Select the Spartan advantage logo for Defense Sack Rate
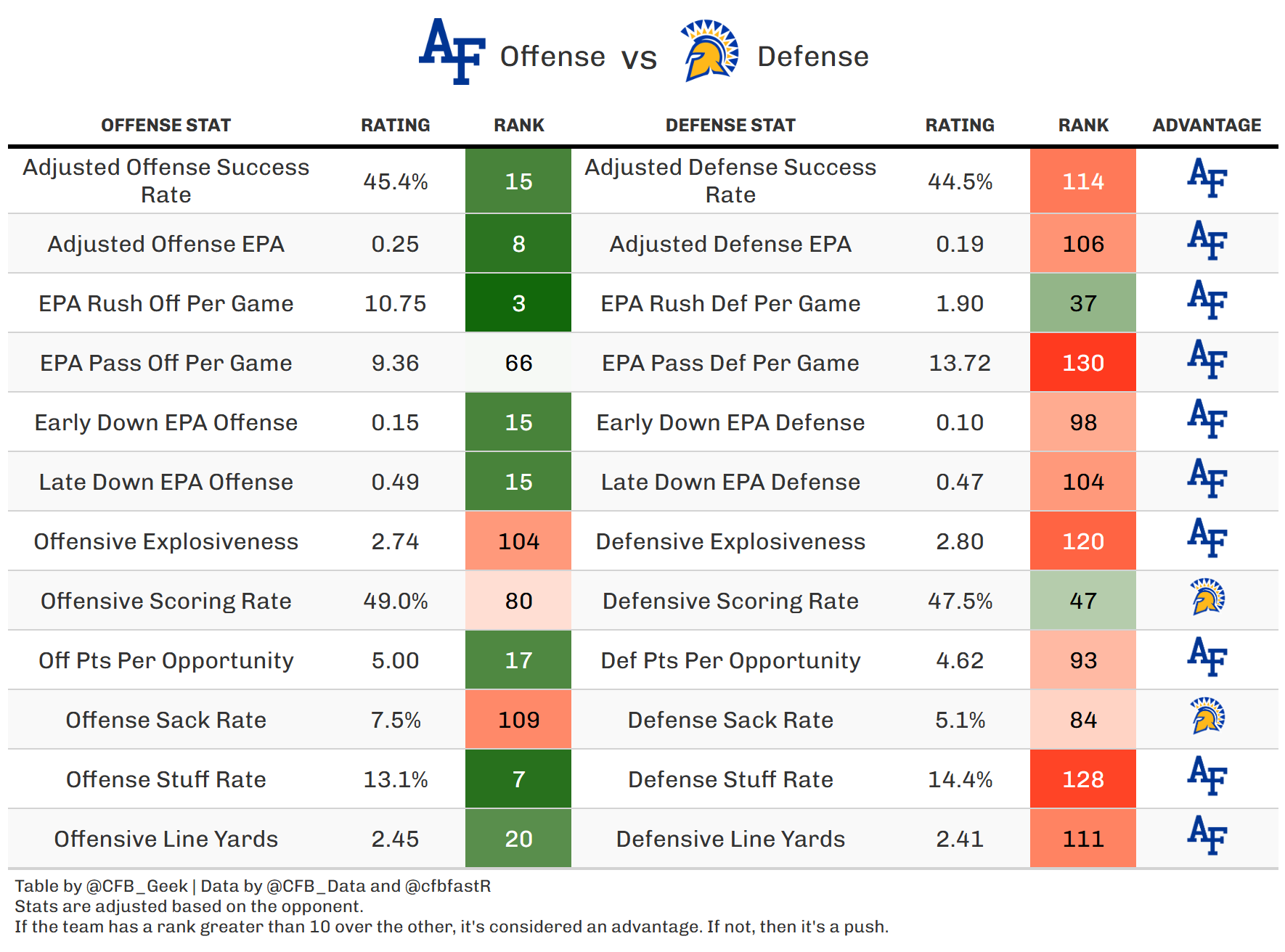The height and width of the screenshot is (952, 1285). click(1207, 716)
